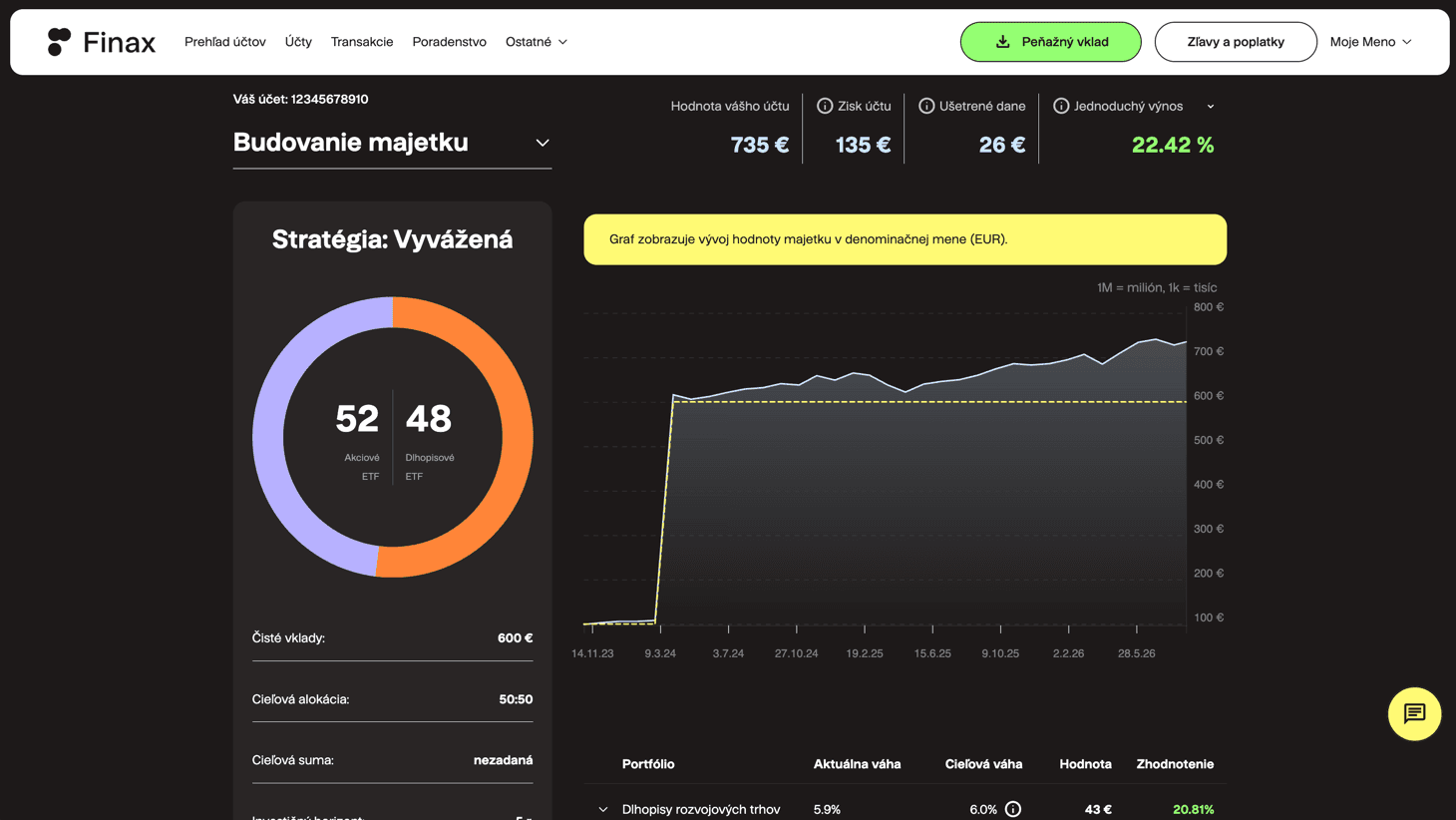Open the Jednoduchý výnos return type dropdown
The width and height of the screenshot is (1456, 820).
[1211, 107]
